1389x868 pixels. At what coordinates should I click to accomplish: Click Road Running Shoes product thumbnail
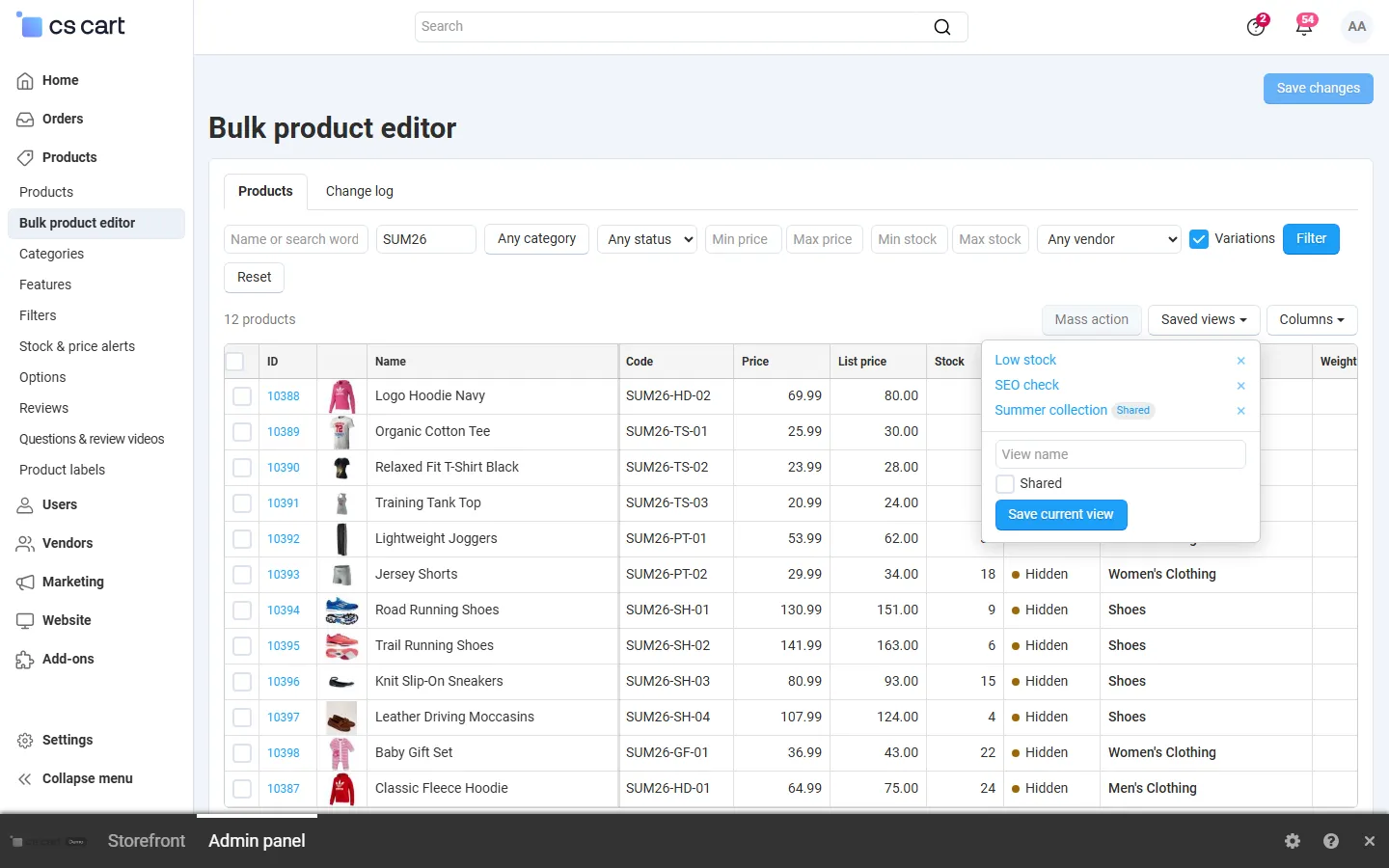(341, 610)
